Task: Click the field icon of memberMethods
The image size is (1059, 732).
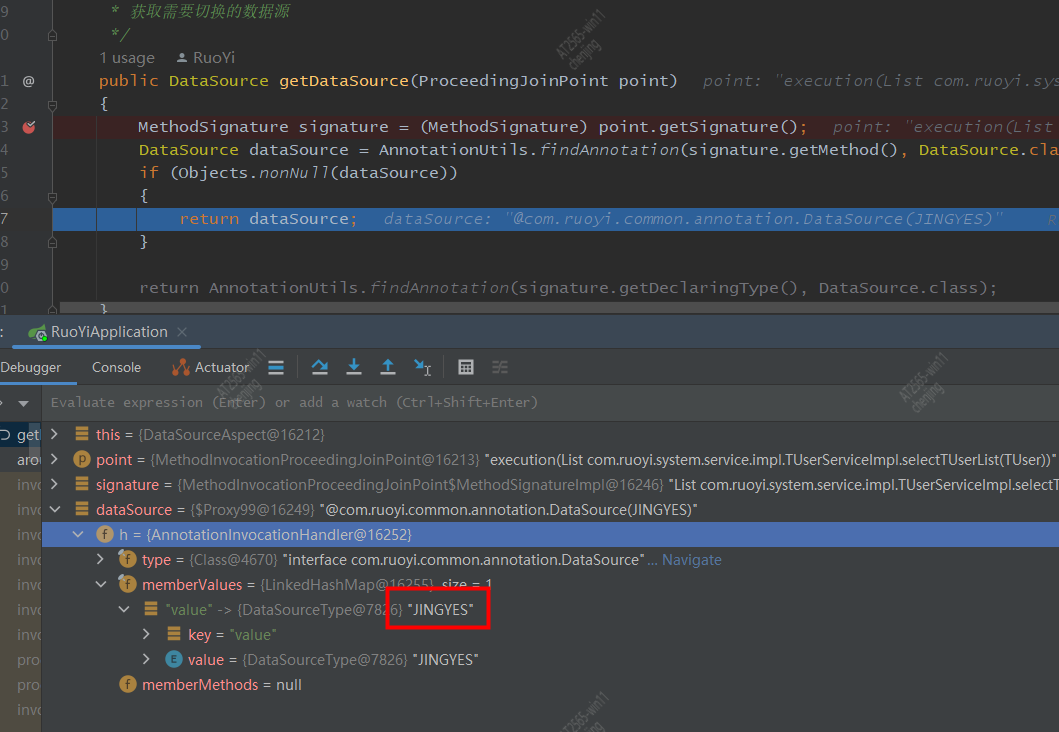Action: [x=128, y=684]
